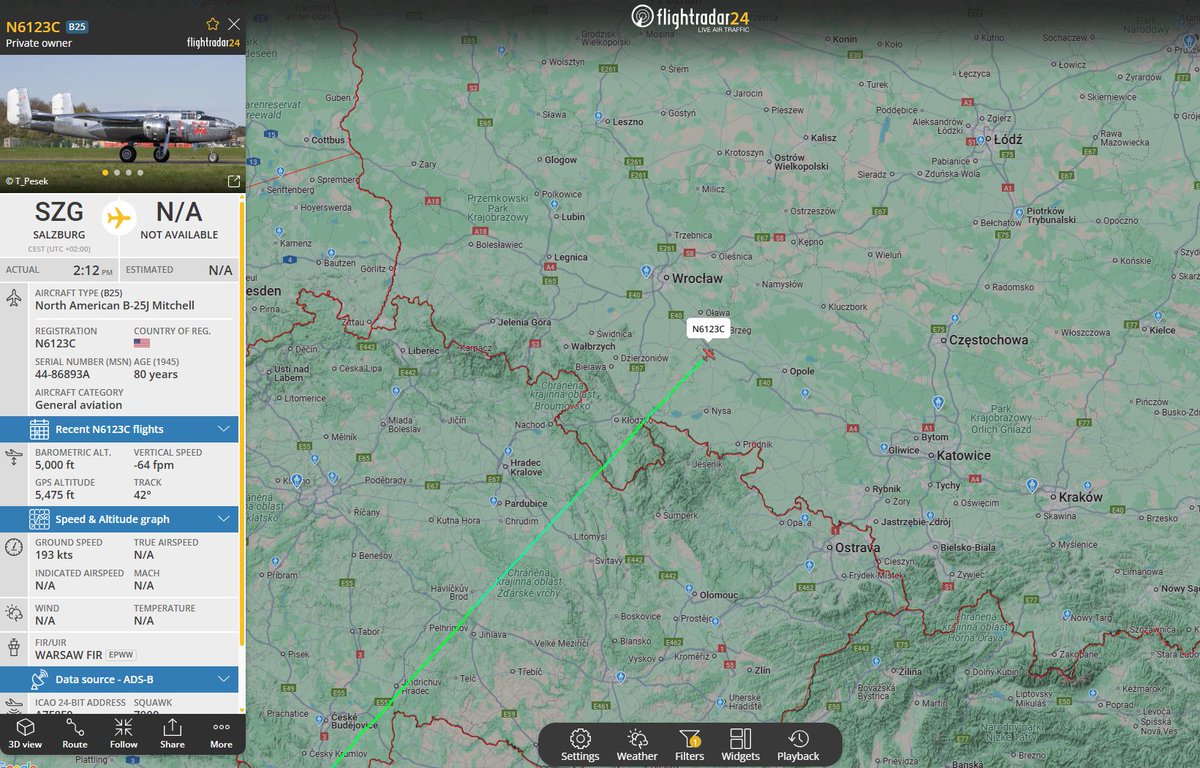Share this flight

(172, 733)
